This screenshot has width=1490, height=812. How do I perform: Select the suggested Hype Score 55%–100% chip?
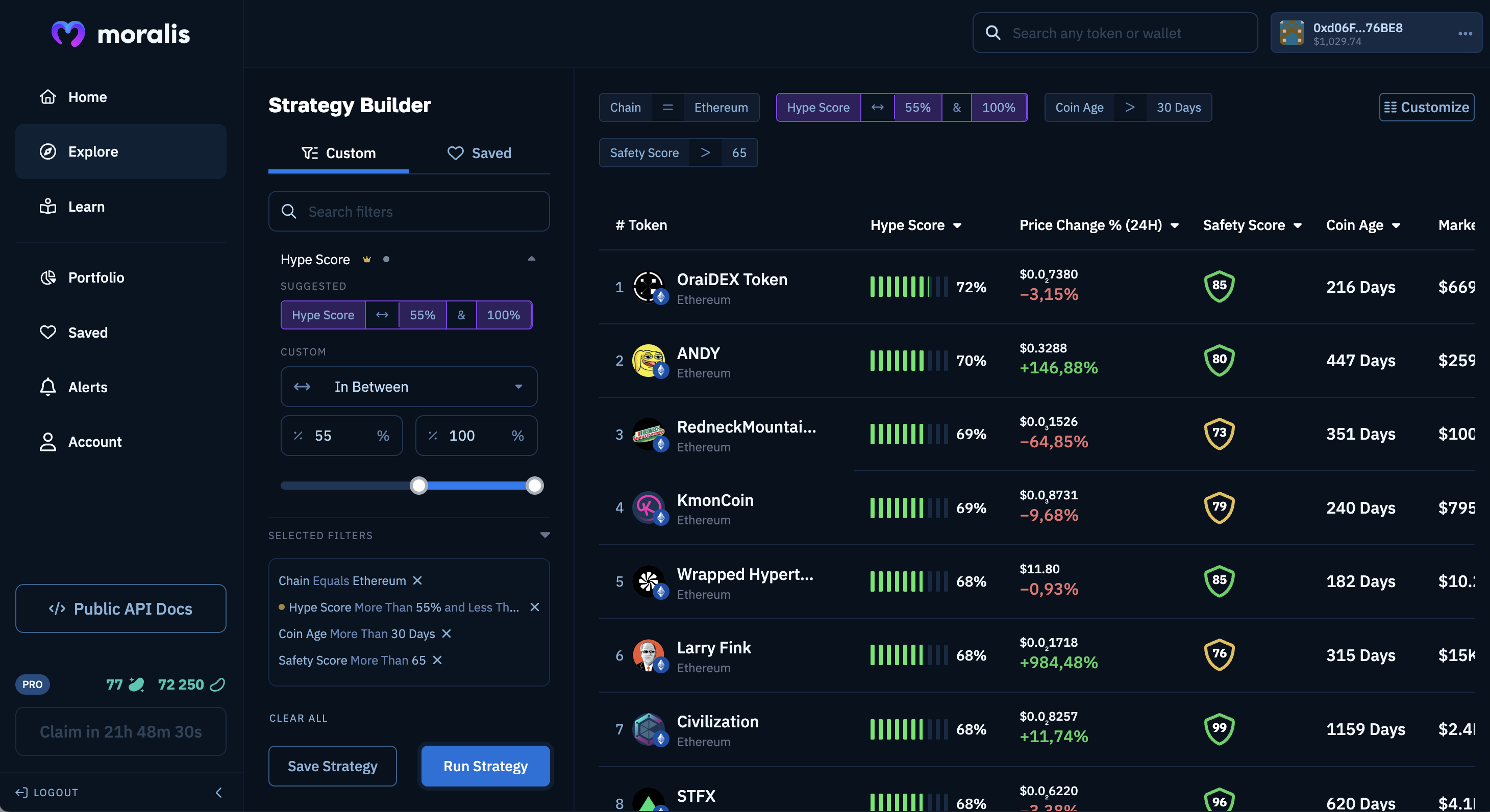point(406,315)
